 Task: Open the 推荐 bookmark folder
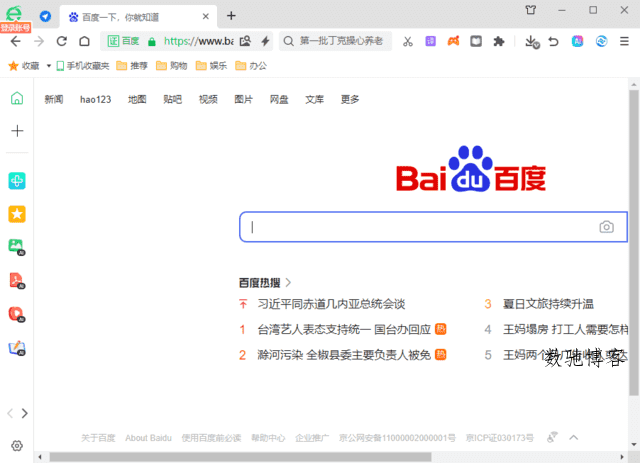click(132, 66)
